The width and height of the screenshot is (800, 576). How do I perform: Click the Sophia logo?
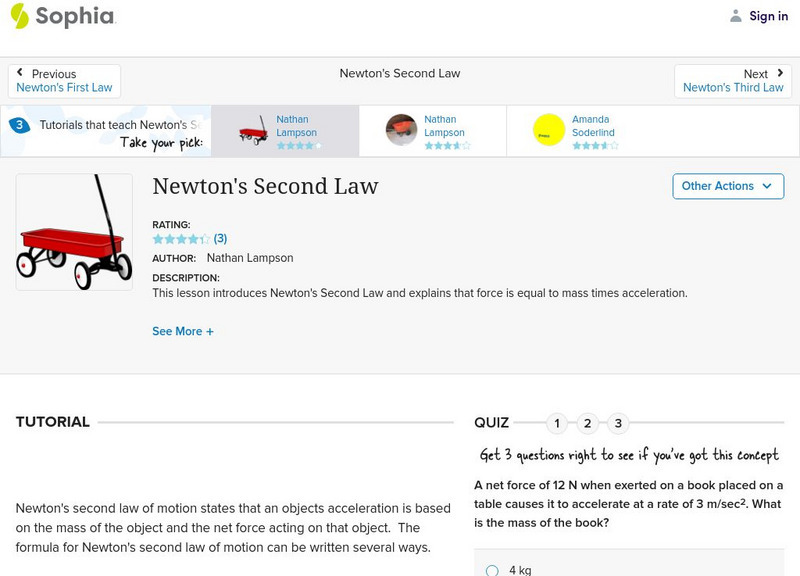pyautogui.click(x=62, y=16)
